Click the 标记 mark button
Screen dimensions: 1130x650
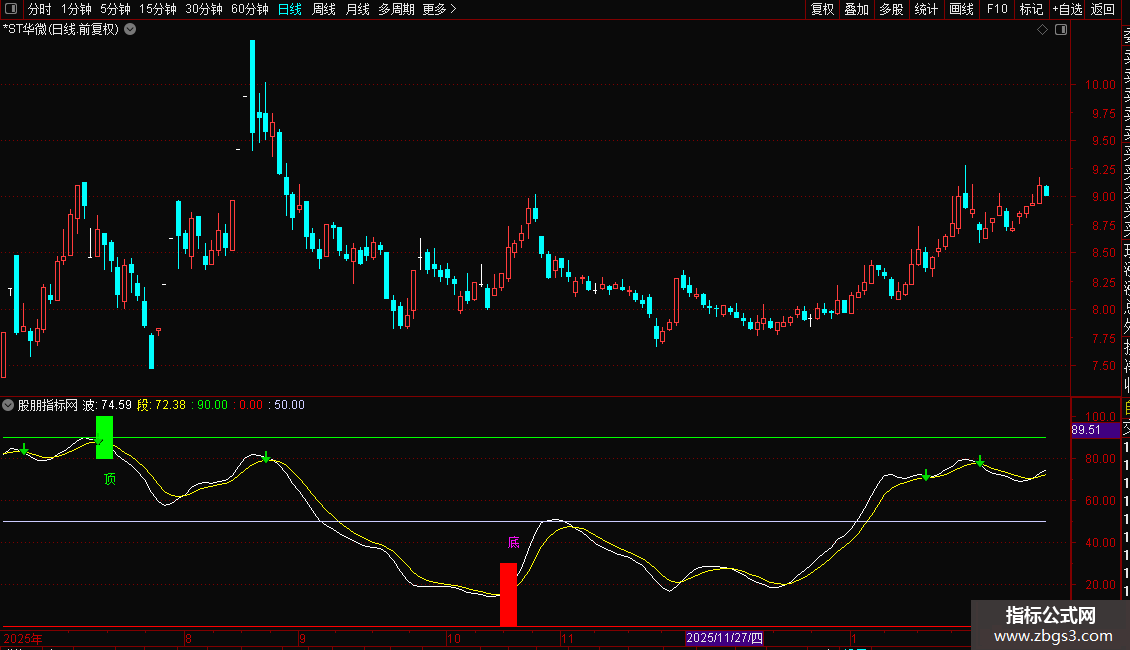1031,9
